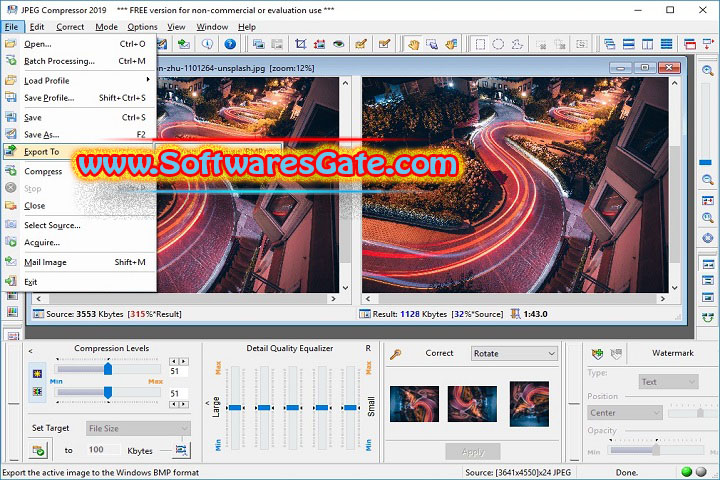The width and height of the screenshot is (720, 480).
Task: Select the Crop tool in toolbar
Action: coord(301,44)
